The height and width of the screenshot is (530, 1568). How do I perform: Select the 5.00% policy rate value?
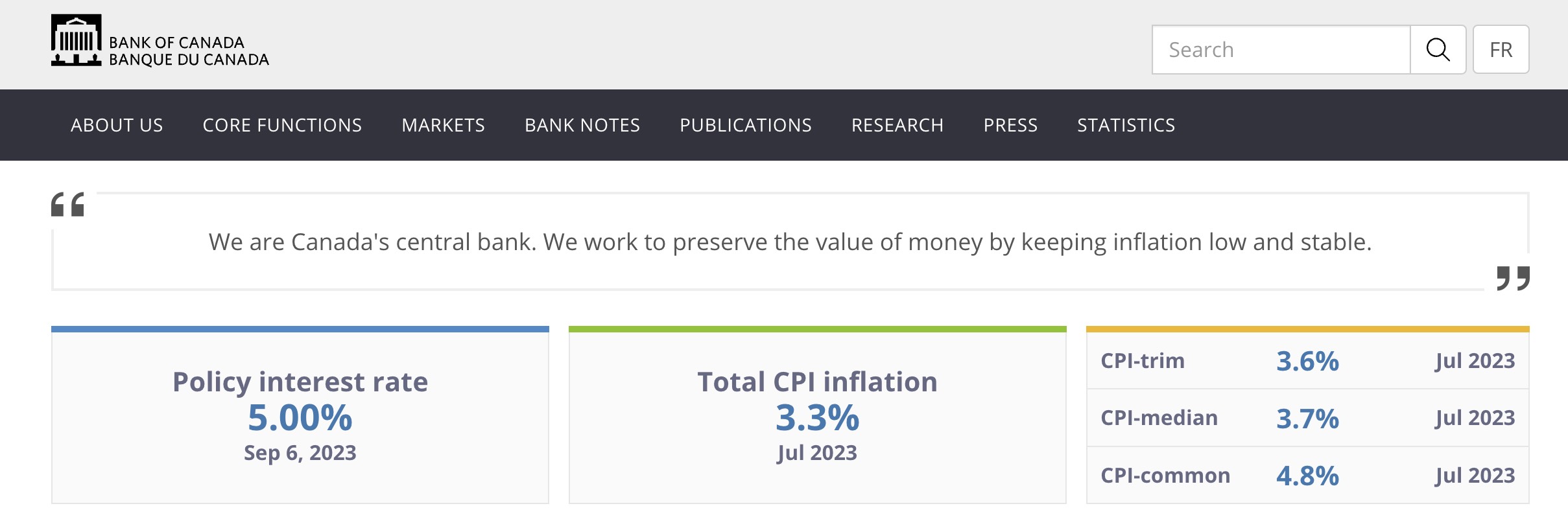tap(300, 418)
